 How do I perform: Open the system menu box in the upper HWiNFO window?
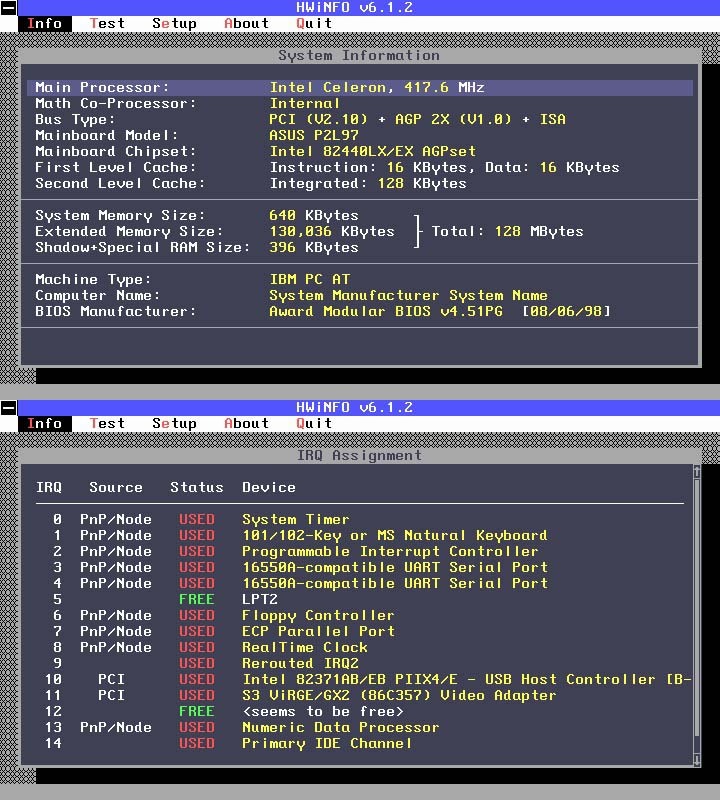pyautogui.click(x=9, y=8)
